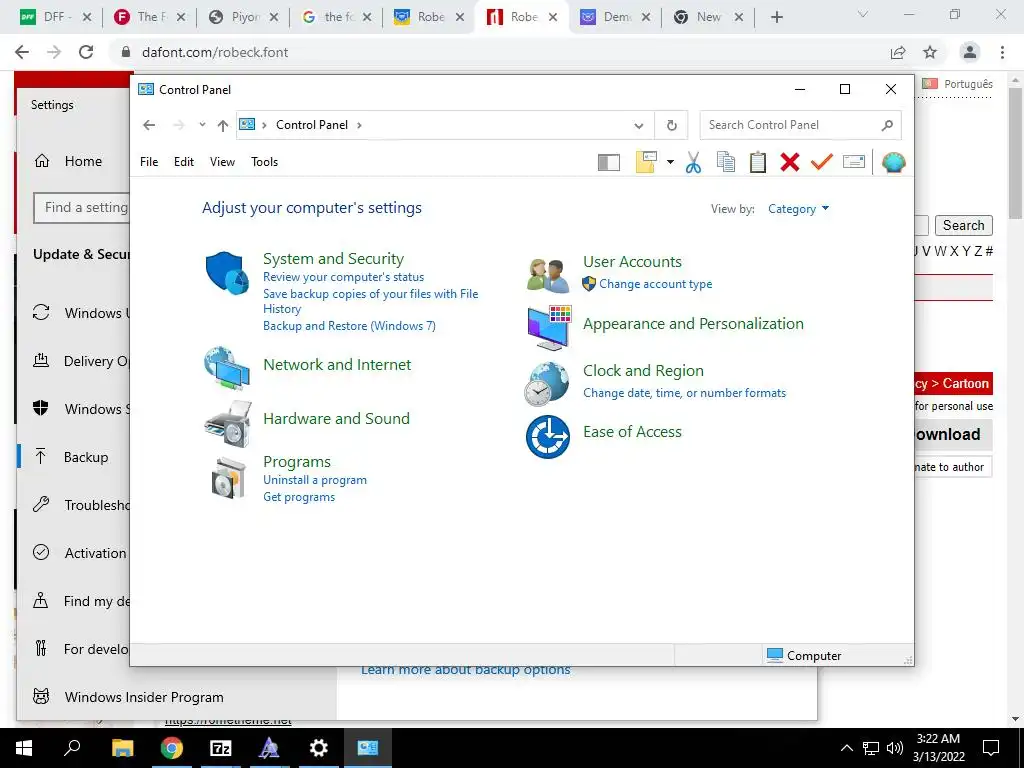Open Backup and Restore (Windows 7)

point(349,326)
